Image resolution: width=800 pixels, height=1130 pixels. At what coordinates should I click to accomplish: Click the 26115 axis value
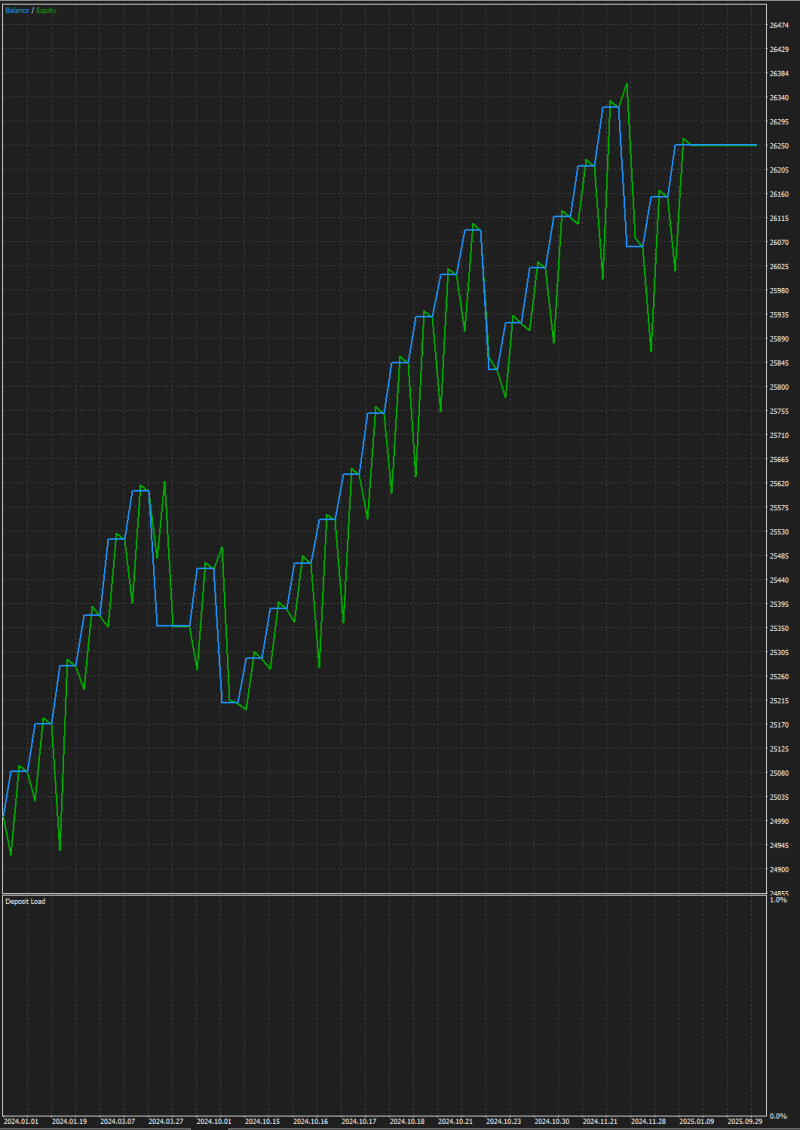click(x=778, y=218)
